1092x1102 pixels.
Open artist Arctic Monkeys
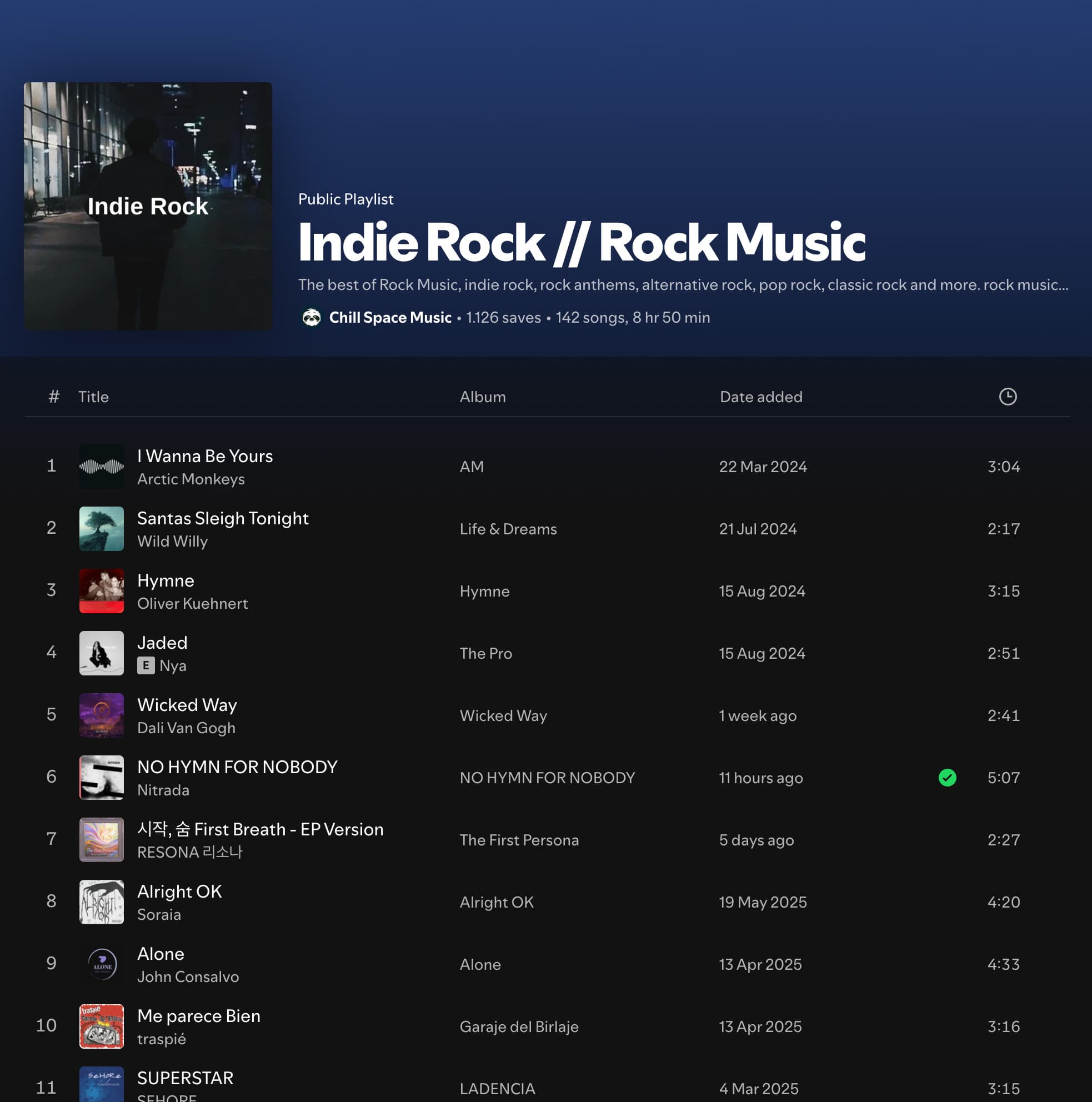click(191, 479)
